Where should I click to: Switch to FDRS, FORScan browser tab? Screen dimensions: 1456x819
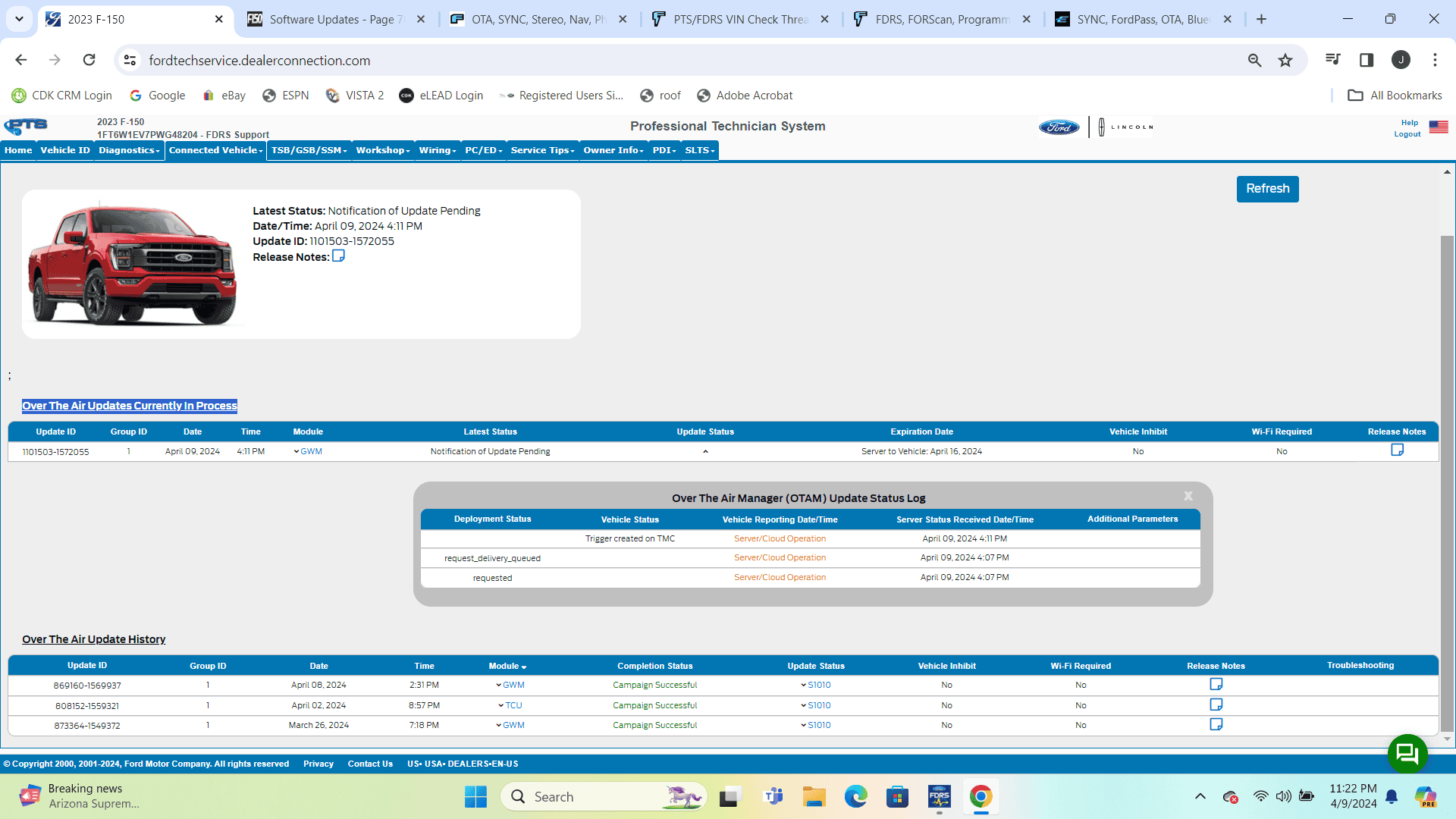click(x=942, y=19)
